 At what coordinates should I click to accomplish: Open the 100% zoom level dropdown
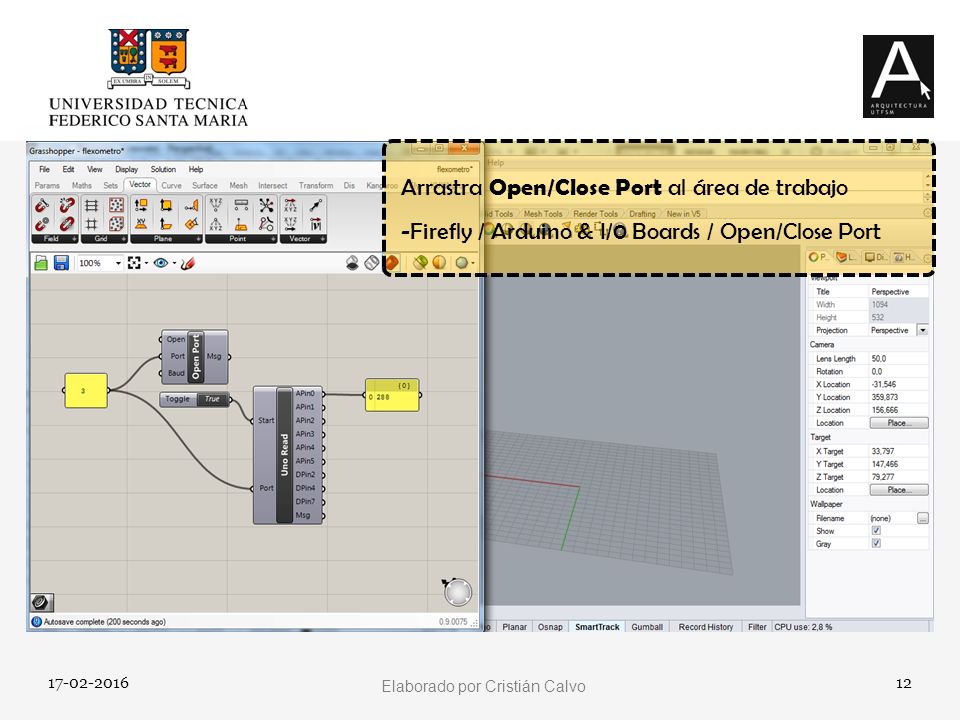pyautogui.click(x=118, y=263)
